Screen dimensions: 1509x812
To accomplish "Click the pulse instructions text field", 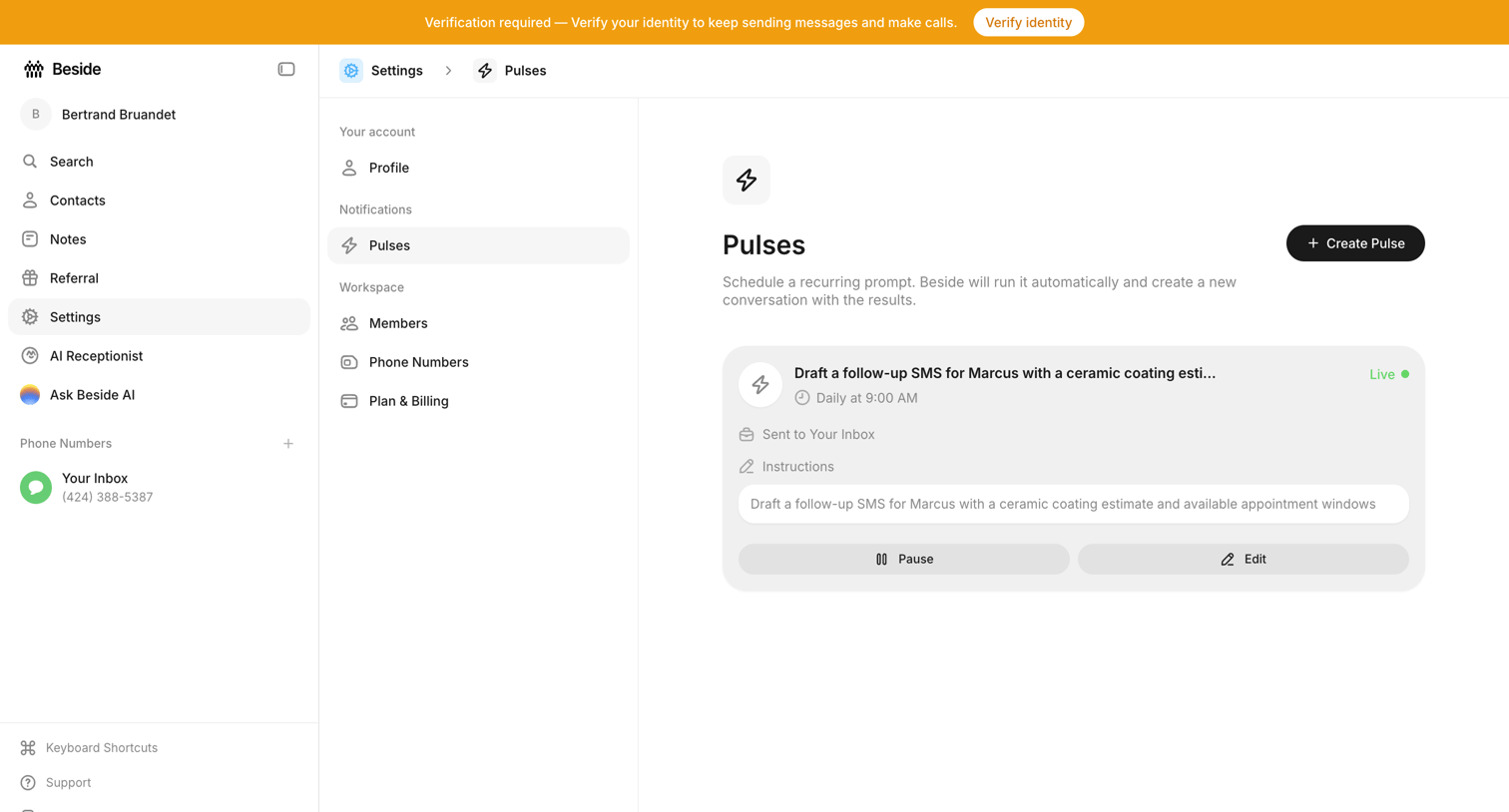I will pyautogui.click(x=1074, y=504).
